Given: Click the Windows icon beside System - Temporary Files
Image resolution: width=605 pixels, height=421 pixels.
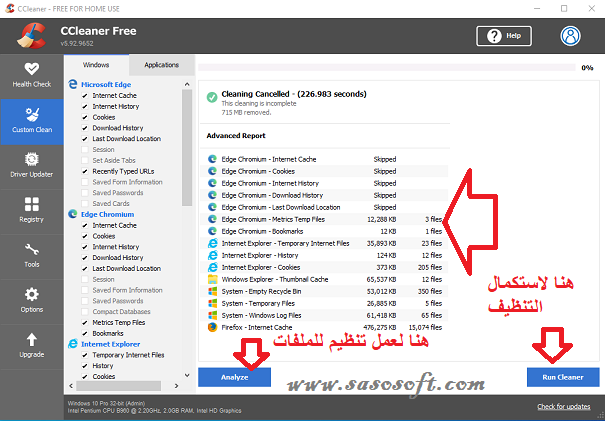Looking at the screenshot, I should coord(213,303).
